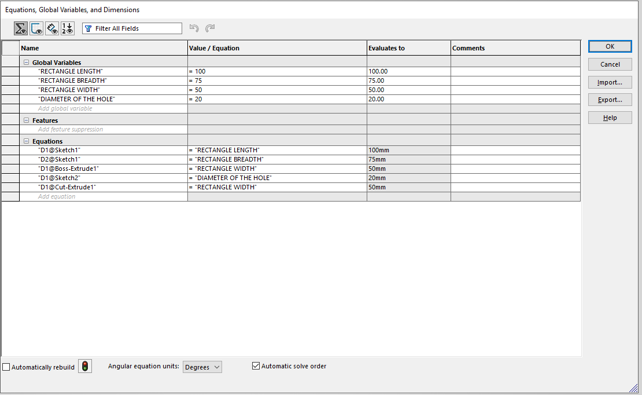Click the D1@Sketch2 equation "DIAMETER OF THE HOLE" cell
This screenshot has height=395, width=642.
[x=277, y=178]
